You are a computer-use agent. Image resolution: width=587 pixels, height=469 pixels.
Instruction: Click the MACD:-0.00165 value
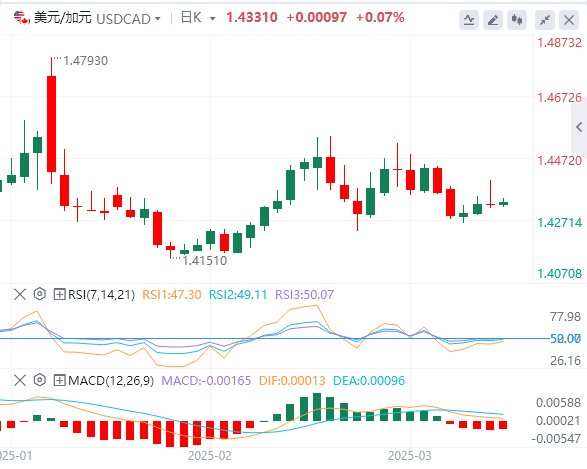tap(206, 381)
